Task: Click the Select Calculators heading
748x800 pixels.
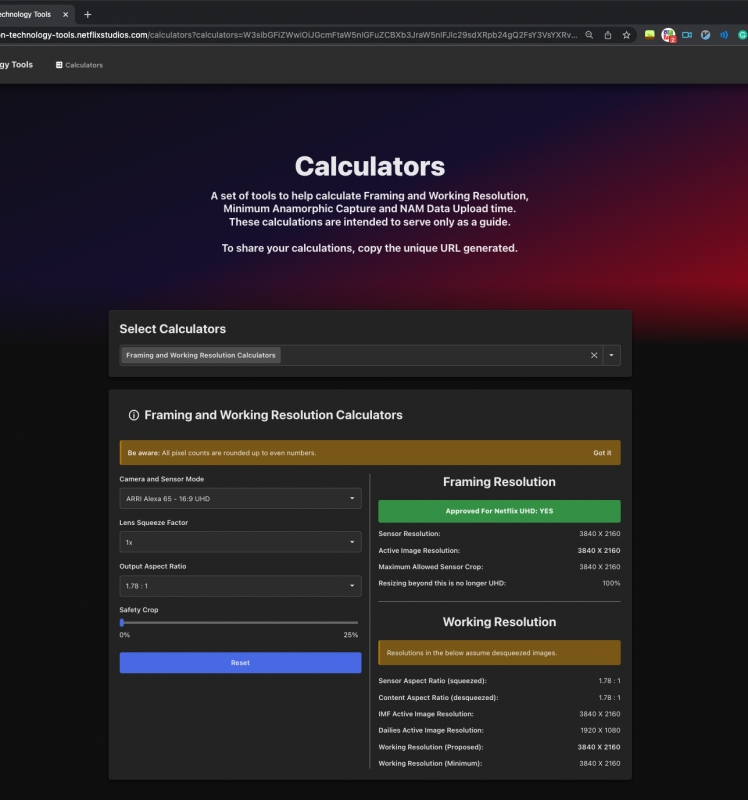Action: point(172,329)
